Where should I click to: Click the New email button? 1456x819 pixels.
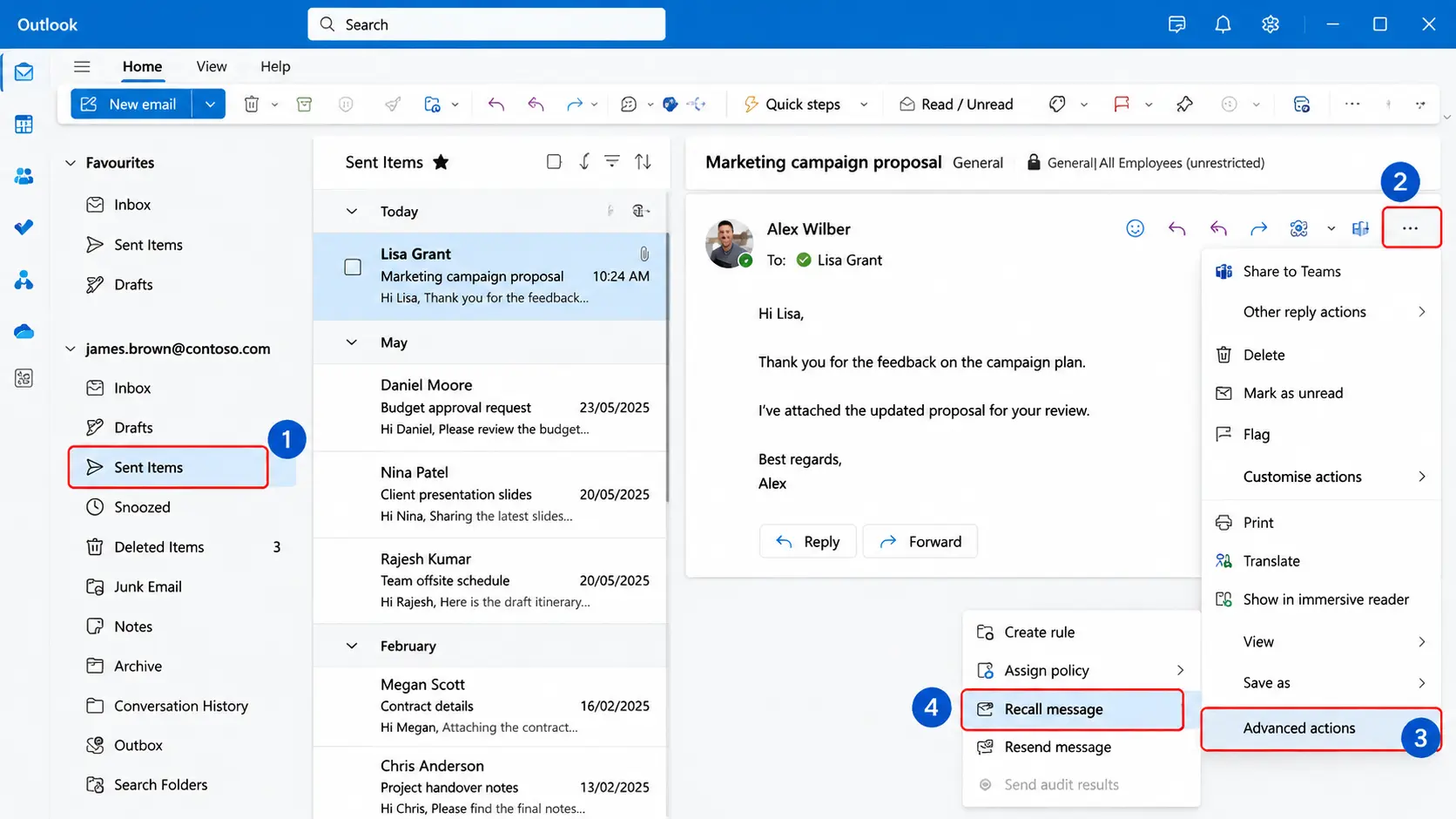[131, 105]
